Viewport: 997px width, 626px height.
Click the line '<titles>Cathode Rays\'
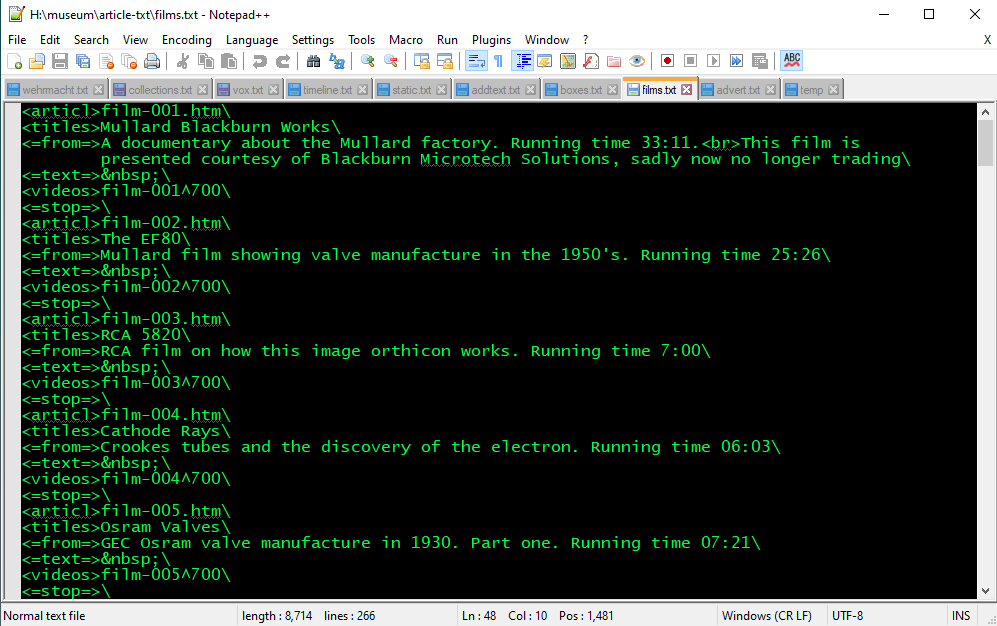(x=125, y=431)
